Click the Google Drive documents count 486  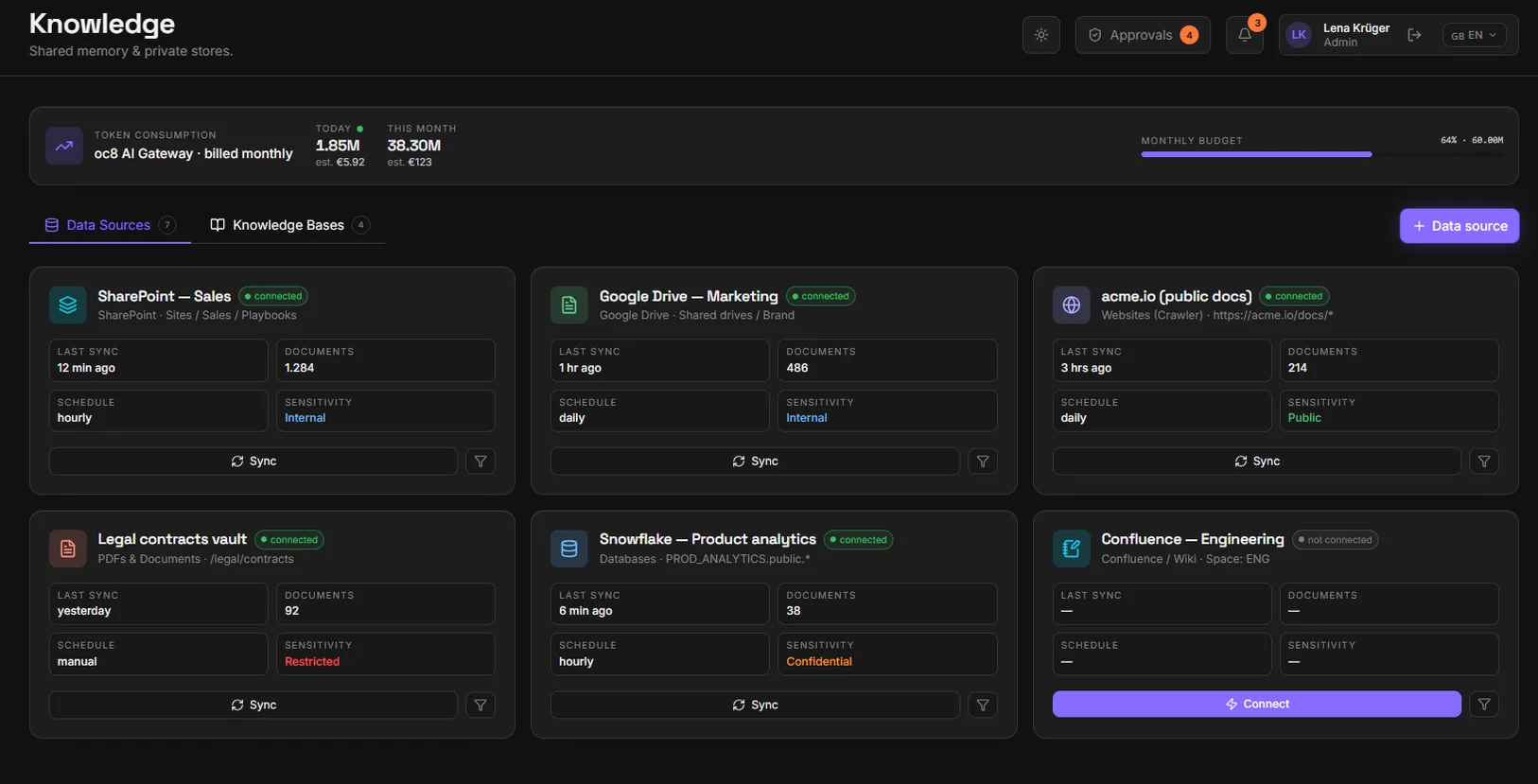point(797,368)
